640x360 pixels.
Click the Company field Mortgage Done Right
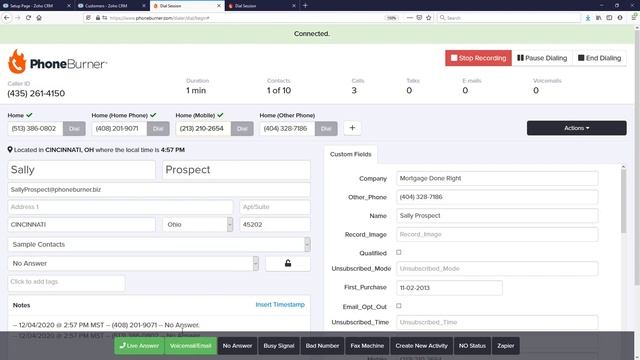(x=497, y=178)
